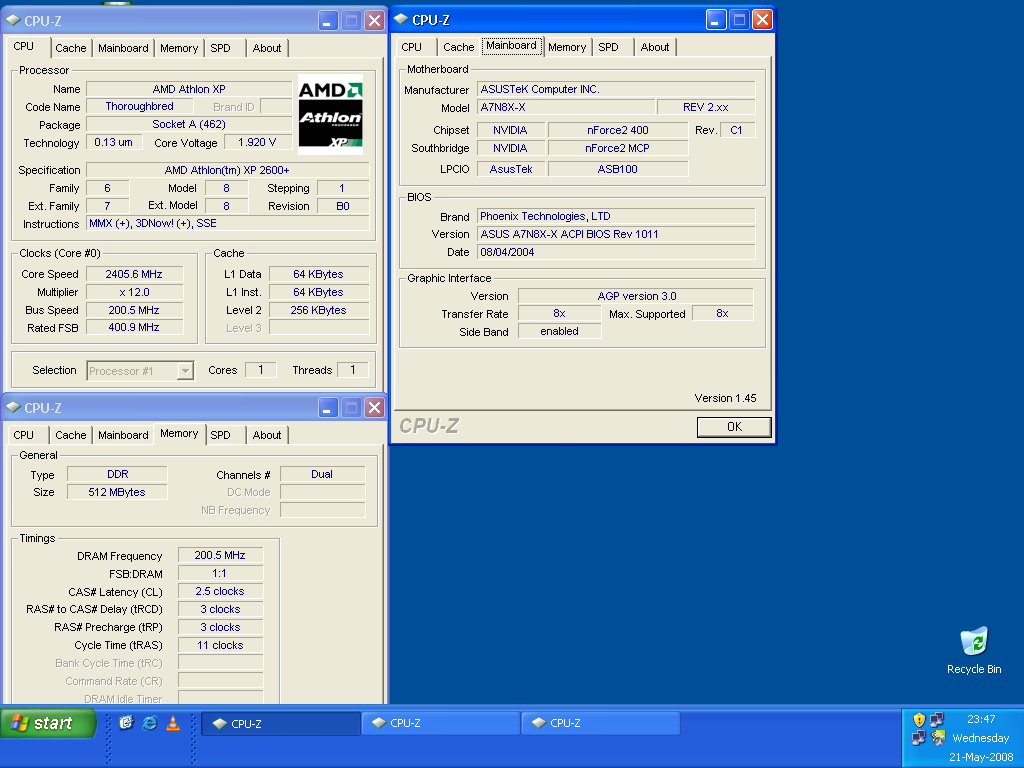This screenshot has height=768, width=1024.
Task: Click the 'enabled' Side Band value
Action: click(x=560, y=331)
